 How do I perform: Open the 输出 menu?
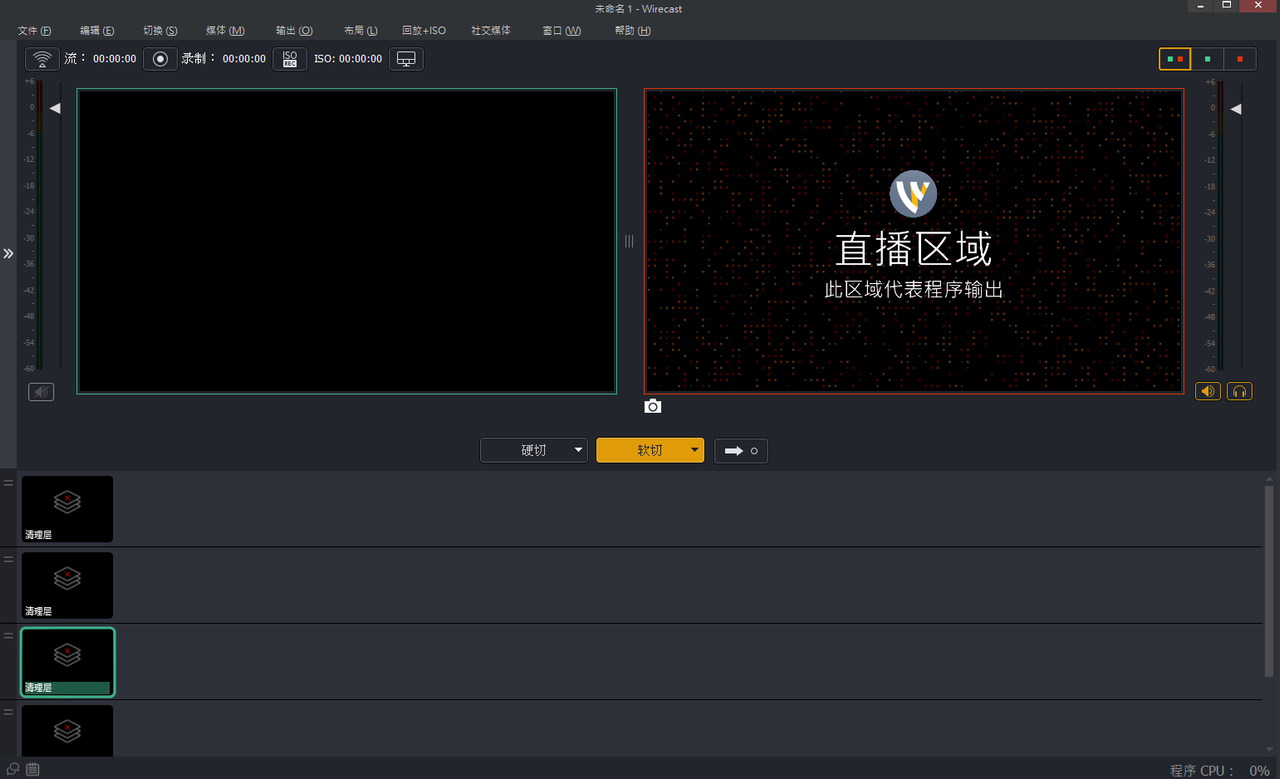[294, 31]
